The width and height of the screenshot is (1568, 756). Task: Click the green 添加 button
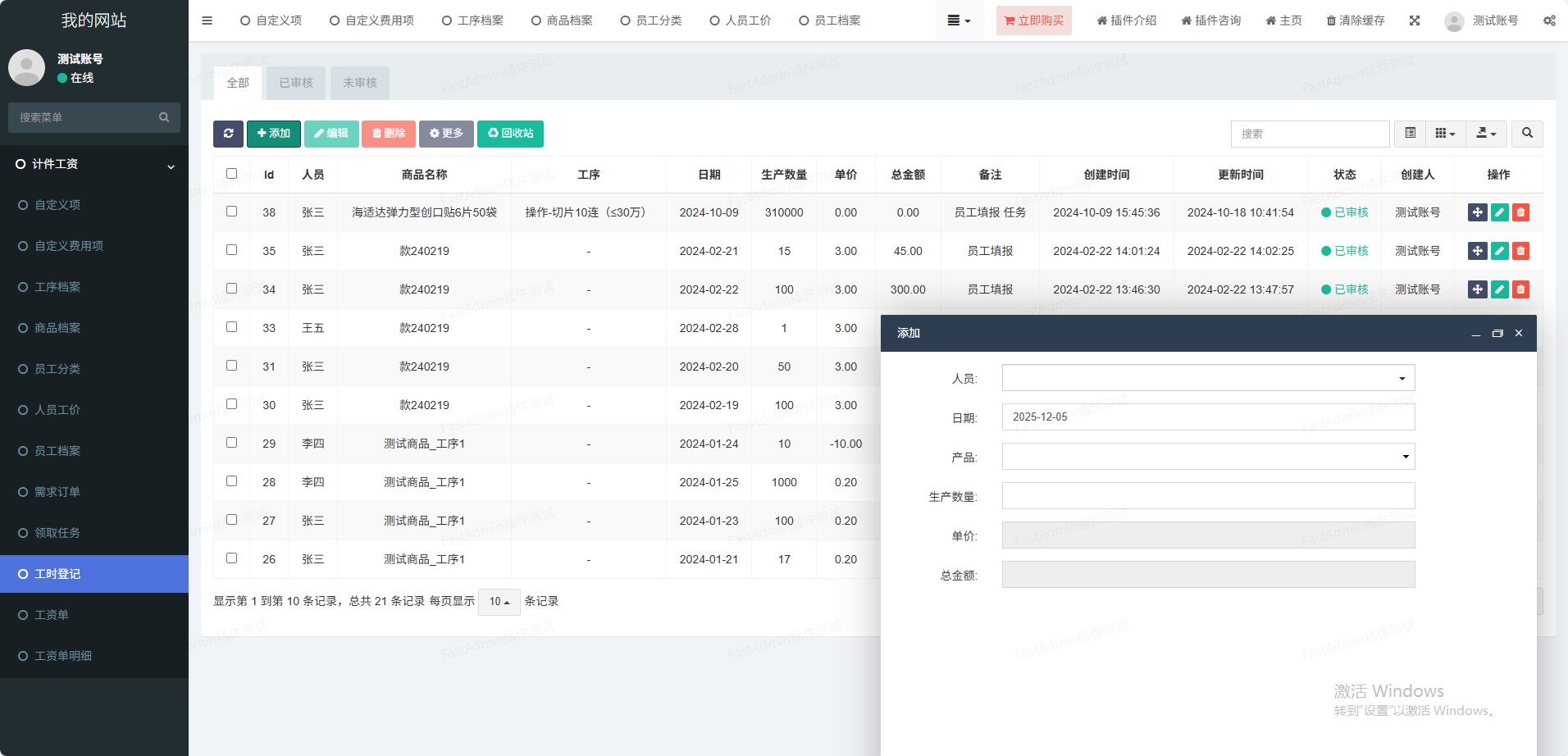click(x=273, y=134)
